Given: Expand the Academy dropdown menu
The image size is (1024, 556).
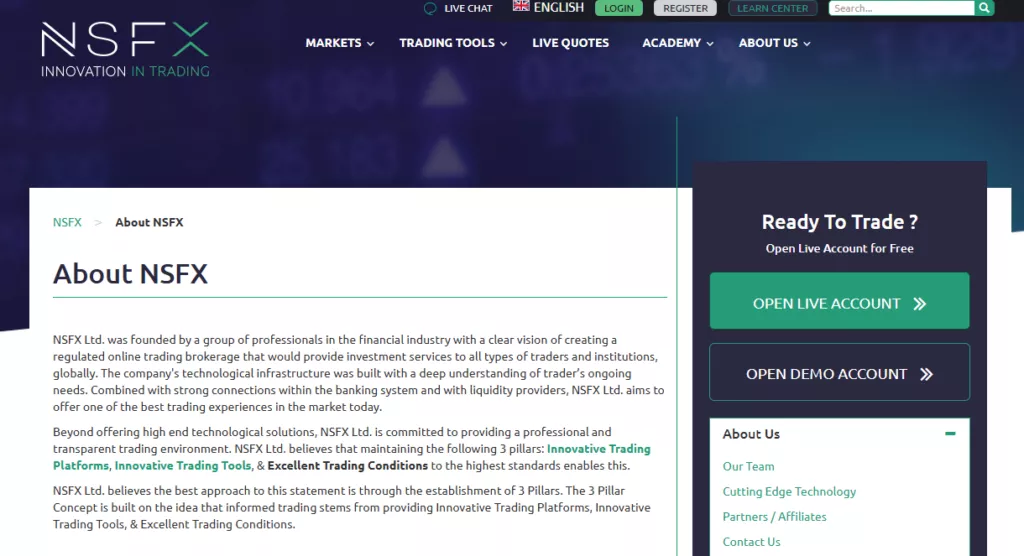Looking at the screenshot, I should pyautogui.click(x=677, y=43).
